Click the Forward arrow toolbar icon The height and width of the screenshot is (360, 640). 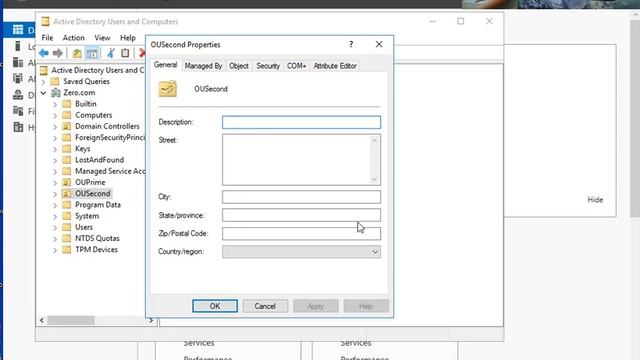pos(58,53)
